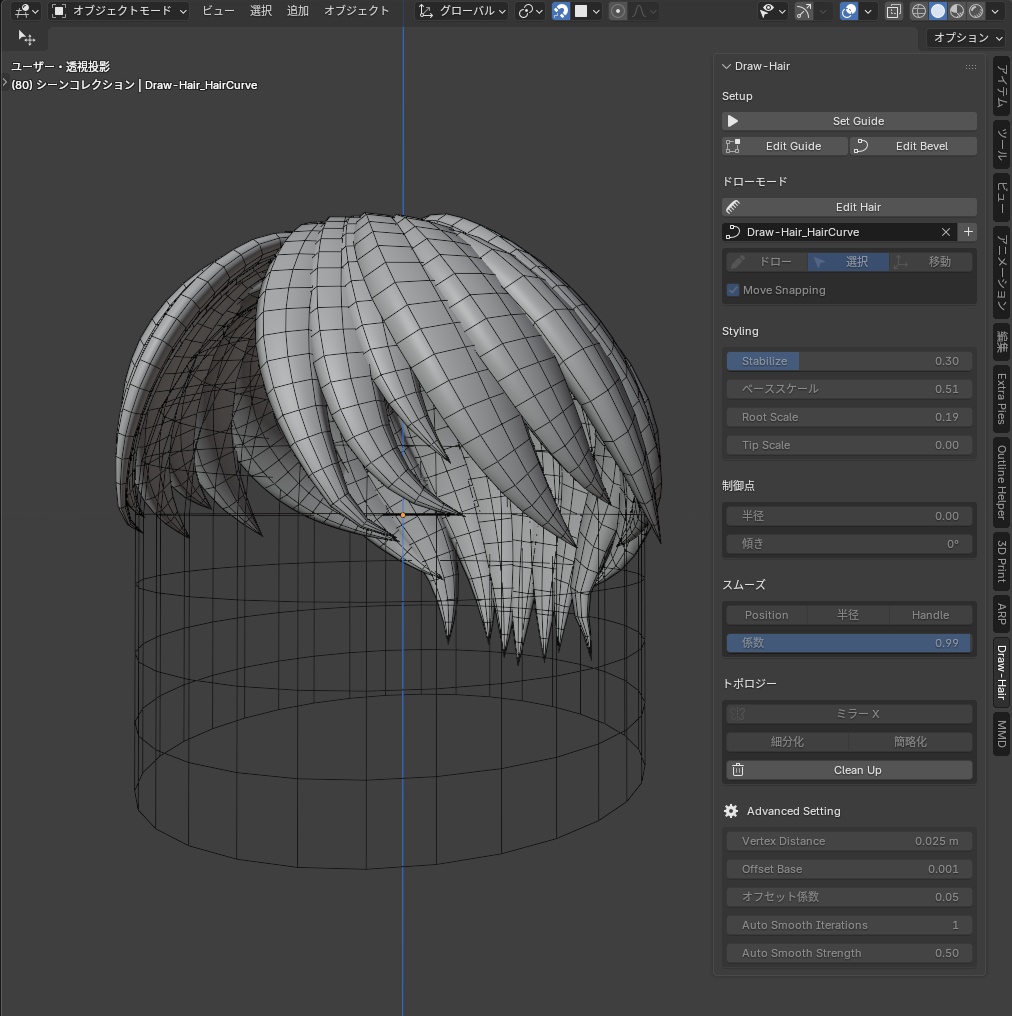Click the Auto Smooth Iterations field

coord(849,925)
